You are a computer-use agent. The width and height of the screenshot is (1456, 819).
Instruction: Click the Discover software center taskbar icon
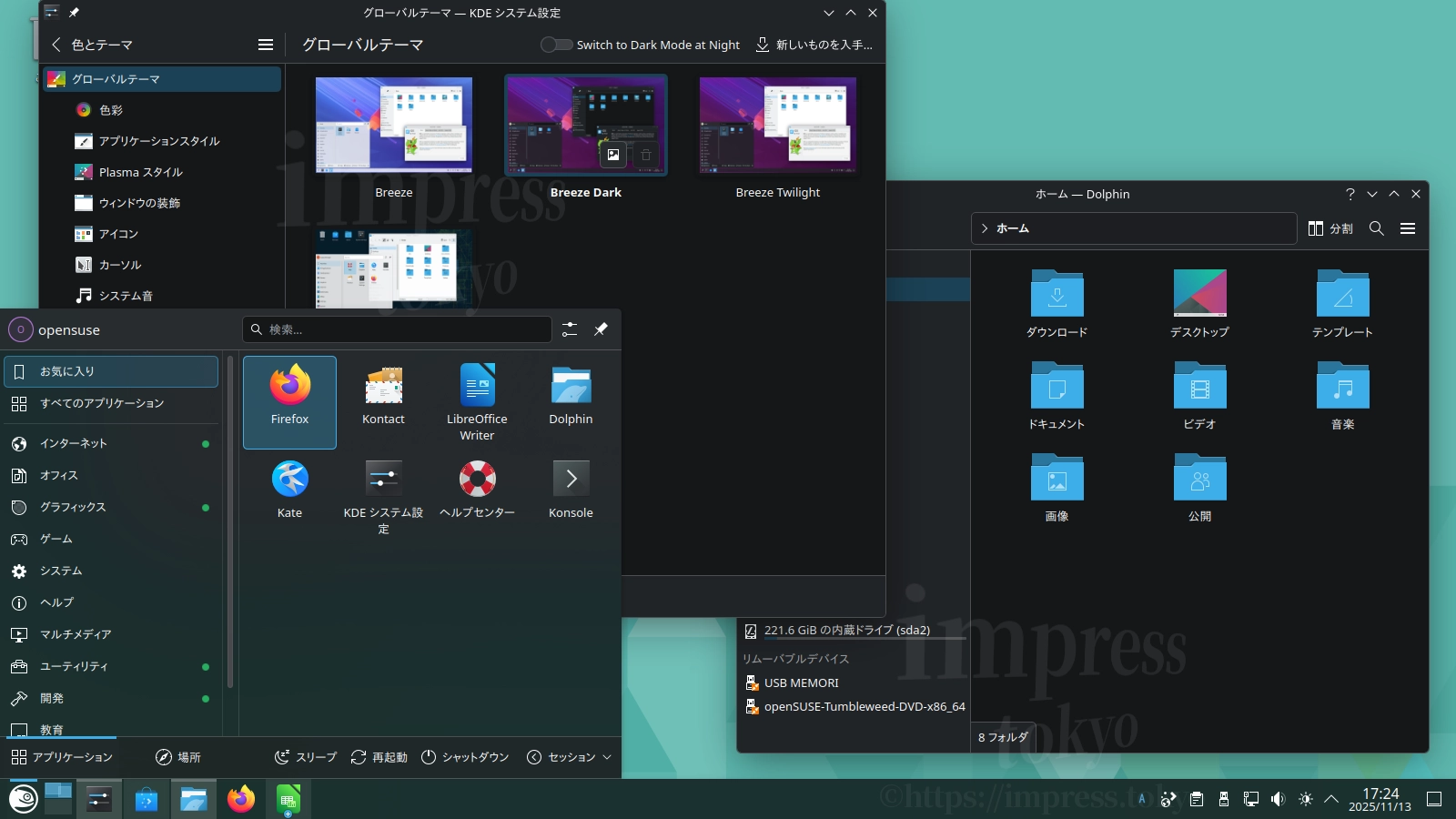147,800
